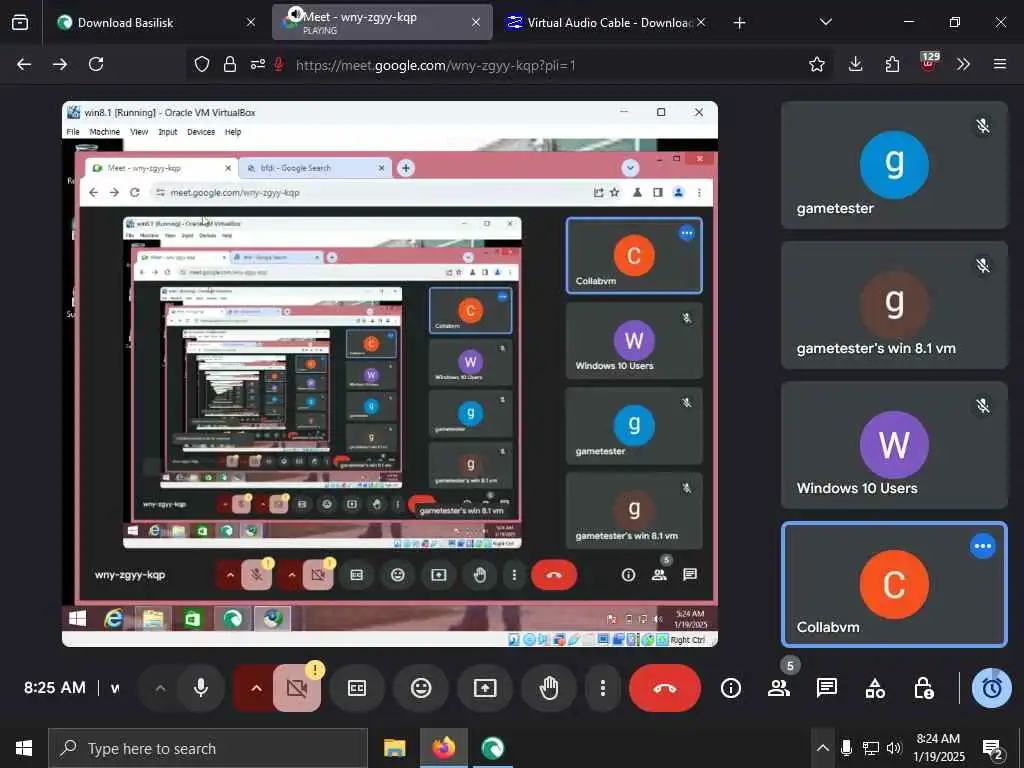The height and width of the screenshot is (768, 1024).
Task: Click the Present now screen share icon
Action: point(485,688)
